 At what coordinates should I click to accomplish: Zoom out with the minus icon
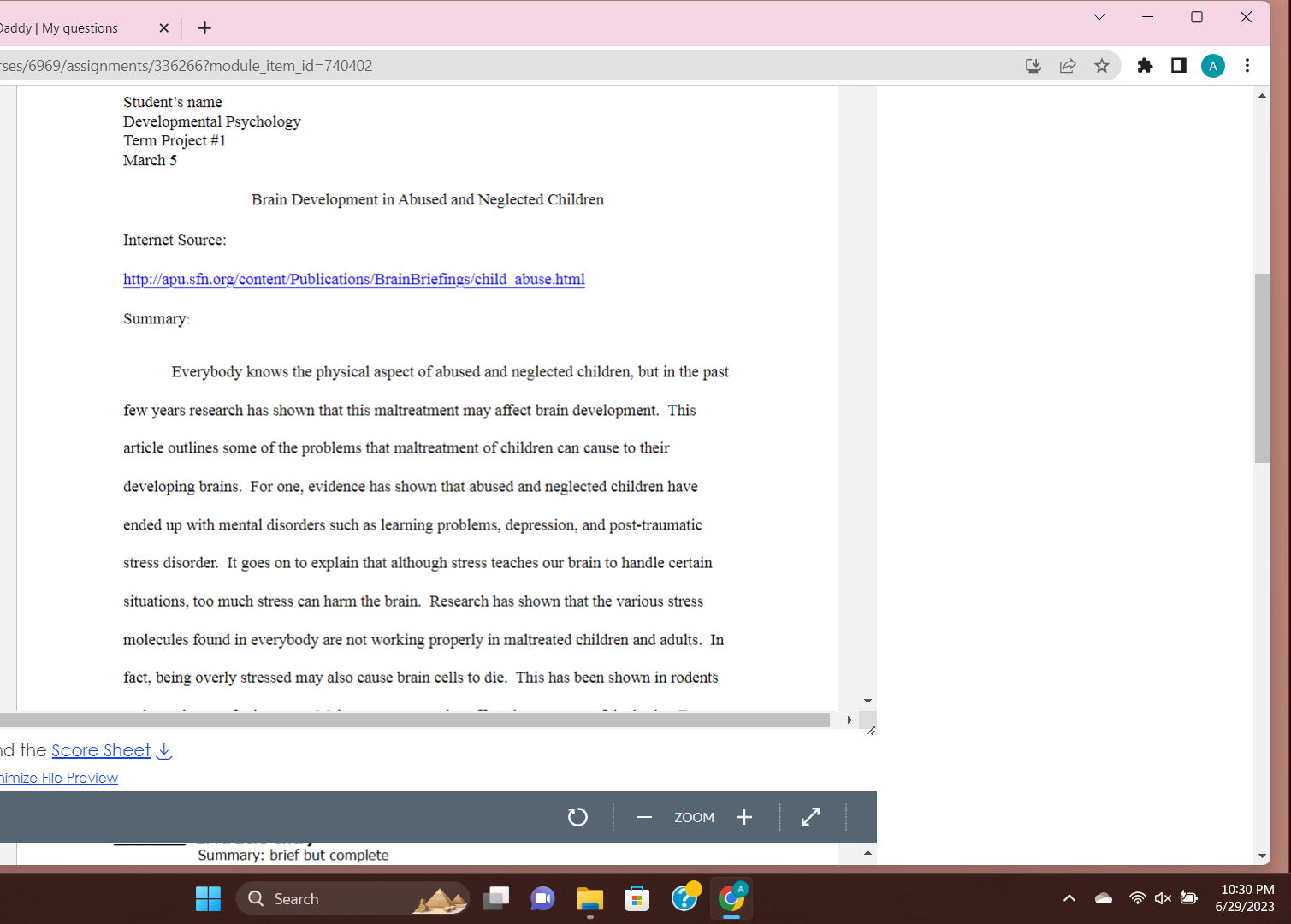(644, 817)
